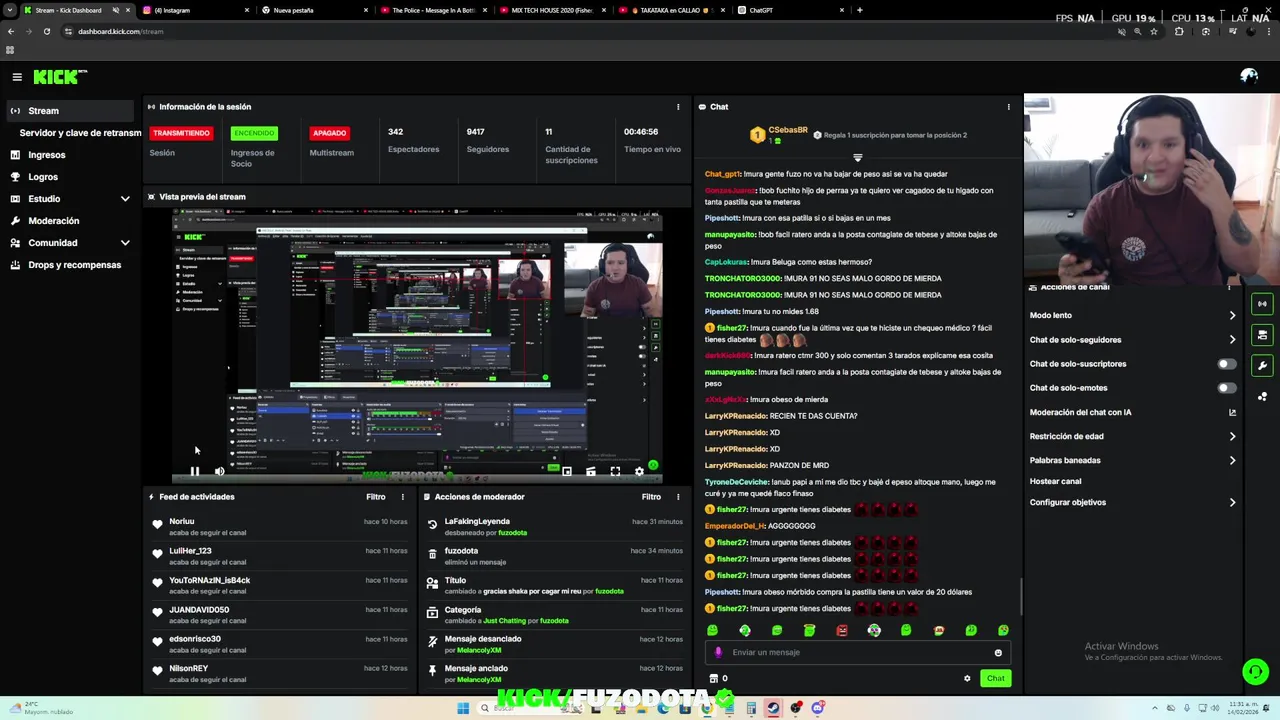
Task: Open the hamburger menu beside the Kick logo
Action: point(17,77)
